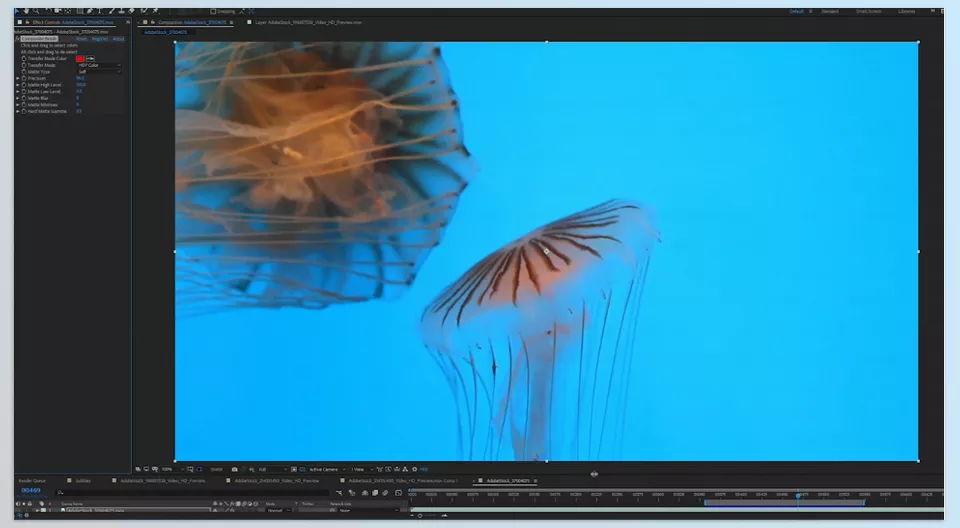
Task: Click the Effect Controls panel overflow chevron
Action: (x=128, y=22)
